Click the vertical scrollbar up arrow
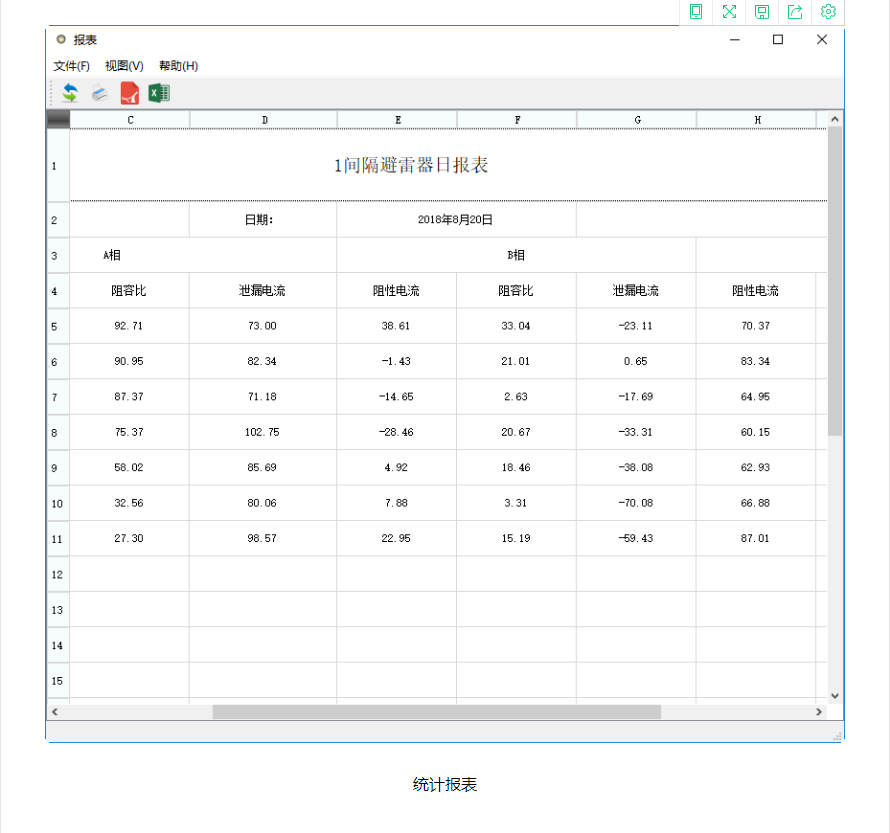890x833 pixels. point(834,119)
